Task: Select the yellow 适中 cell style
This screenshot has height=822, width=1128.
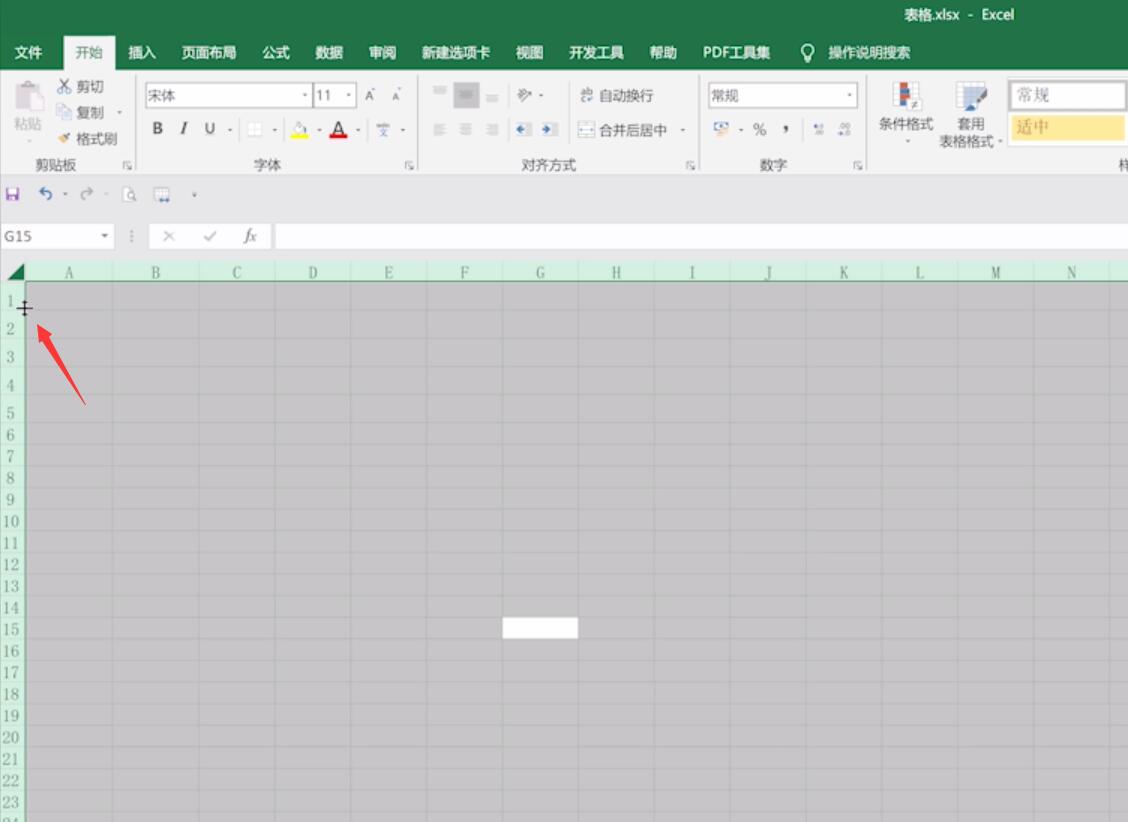Action: [1068, 127]
